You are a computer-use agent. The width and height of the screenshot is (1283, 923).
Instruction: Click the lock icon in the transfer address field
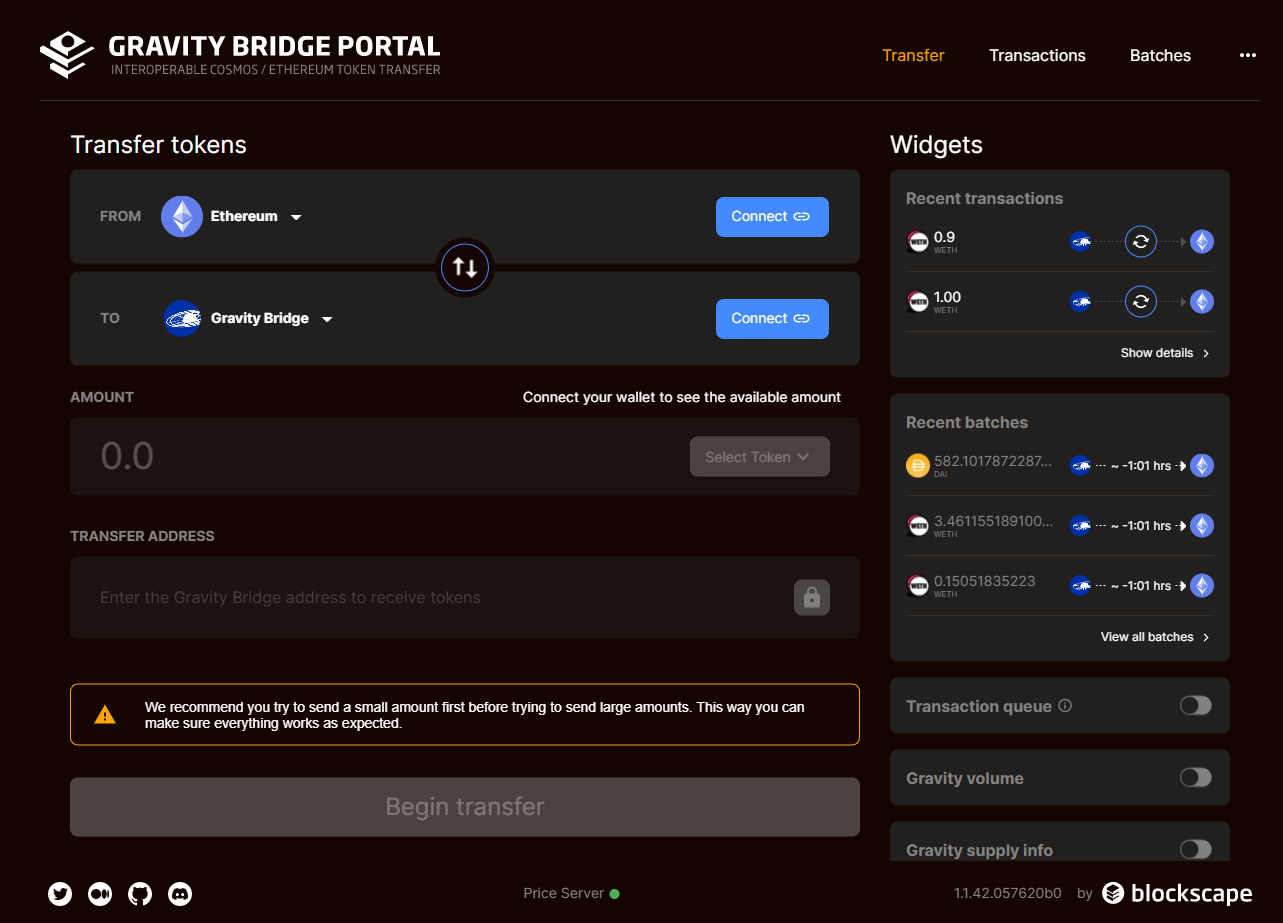[812, 598]
